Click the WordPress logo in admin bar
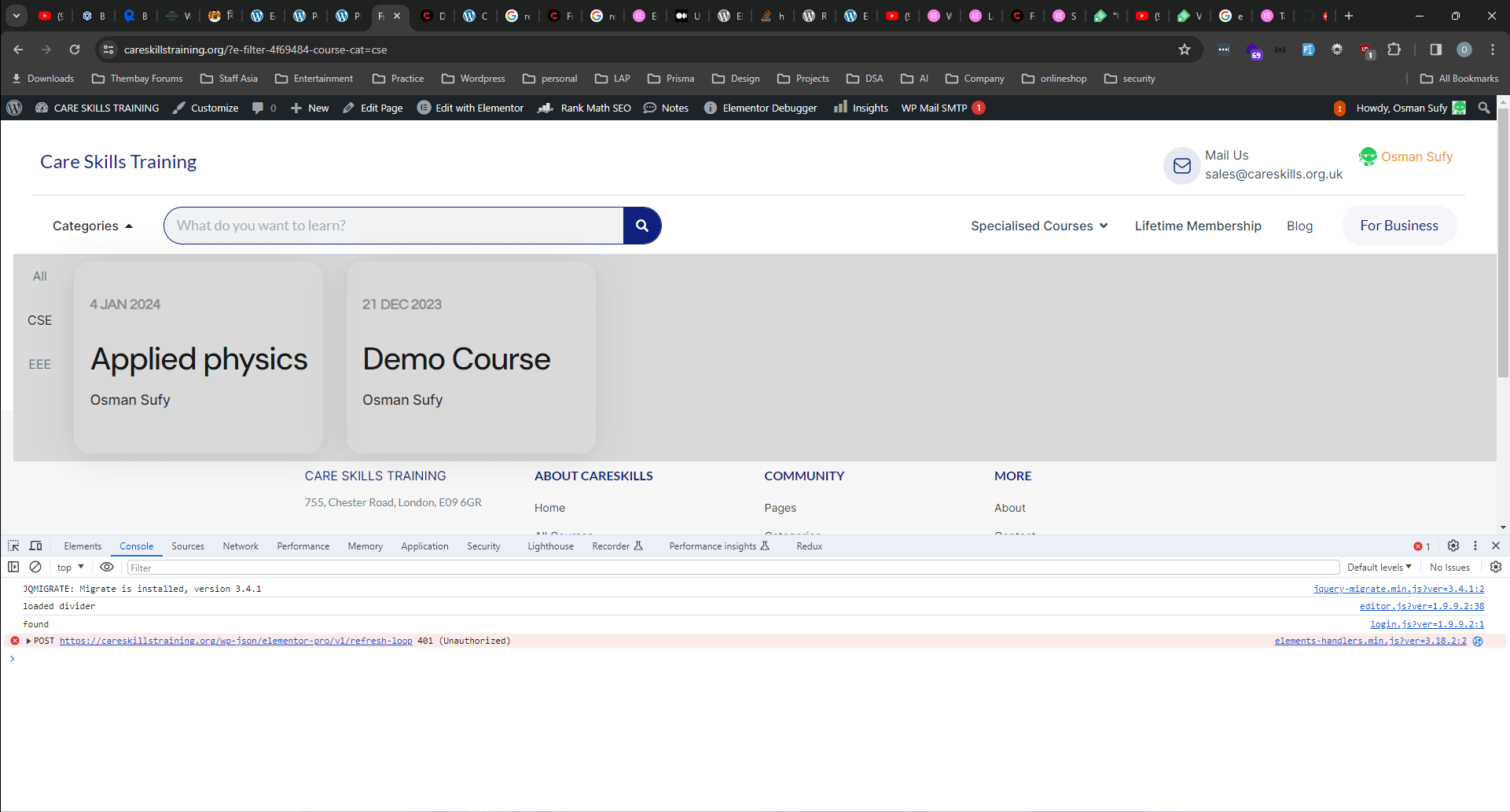 point(14,108)
